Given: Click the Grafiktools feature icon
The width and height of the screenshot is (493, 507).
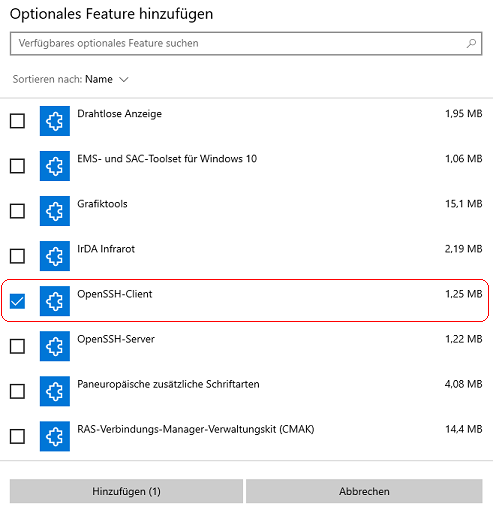Looking at the screenshot, I should point(55,211).
